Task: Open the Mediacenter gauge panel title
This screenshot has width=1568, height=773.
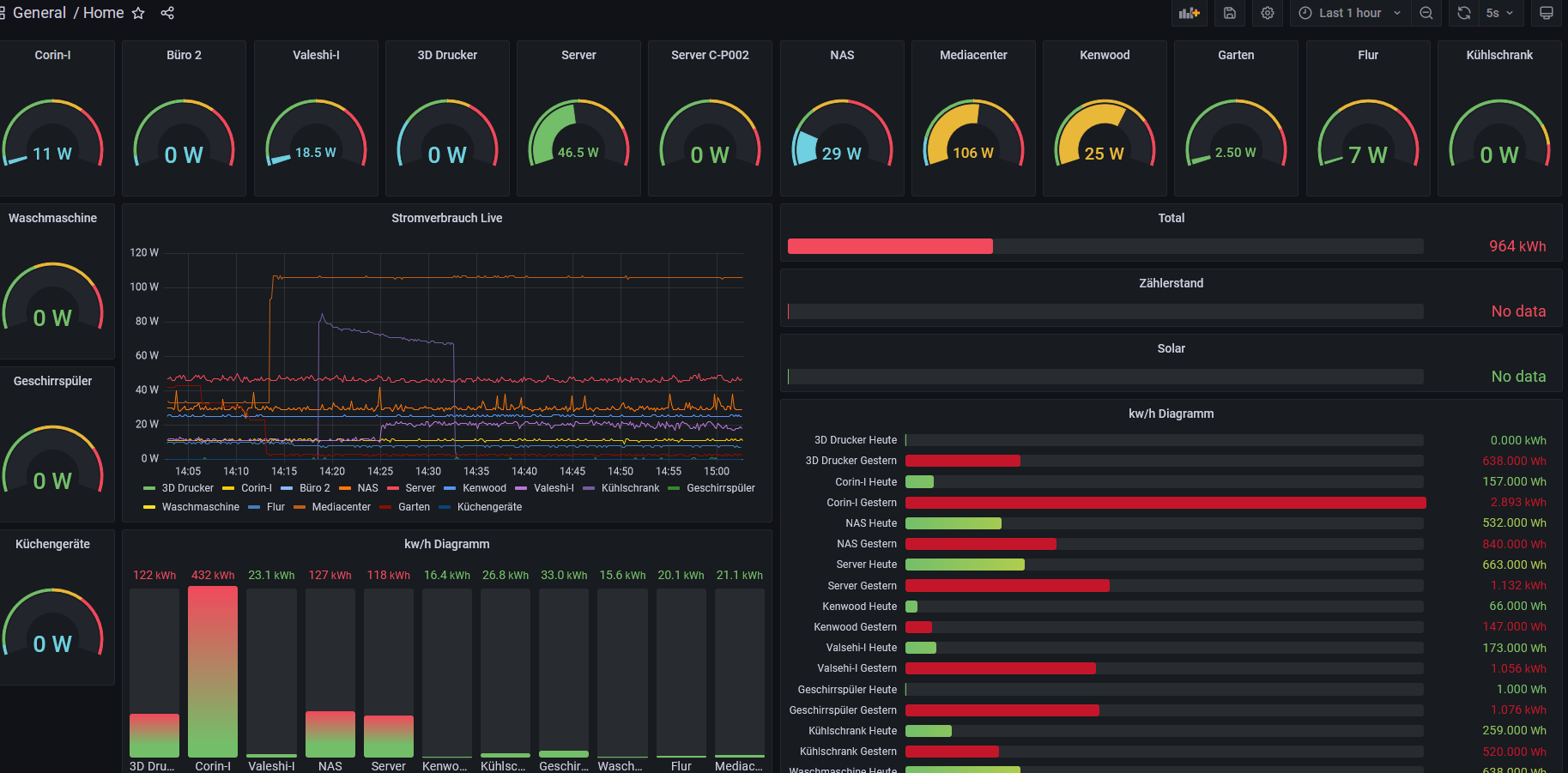Action: 973,55
